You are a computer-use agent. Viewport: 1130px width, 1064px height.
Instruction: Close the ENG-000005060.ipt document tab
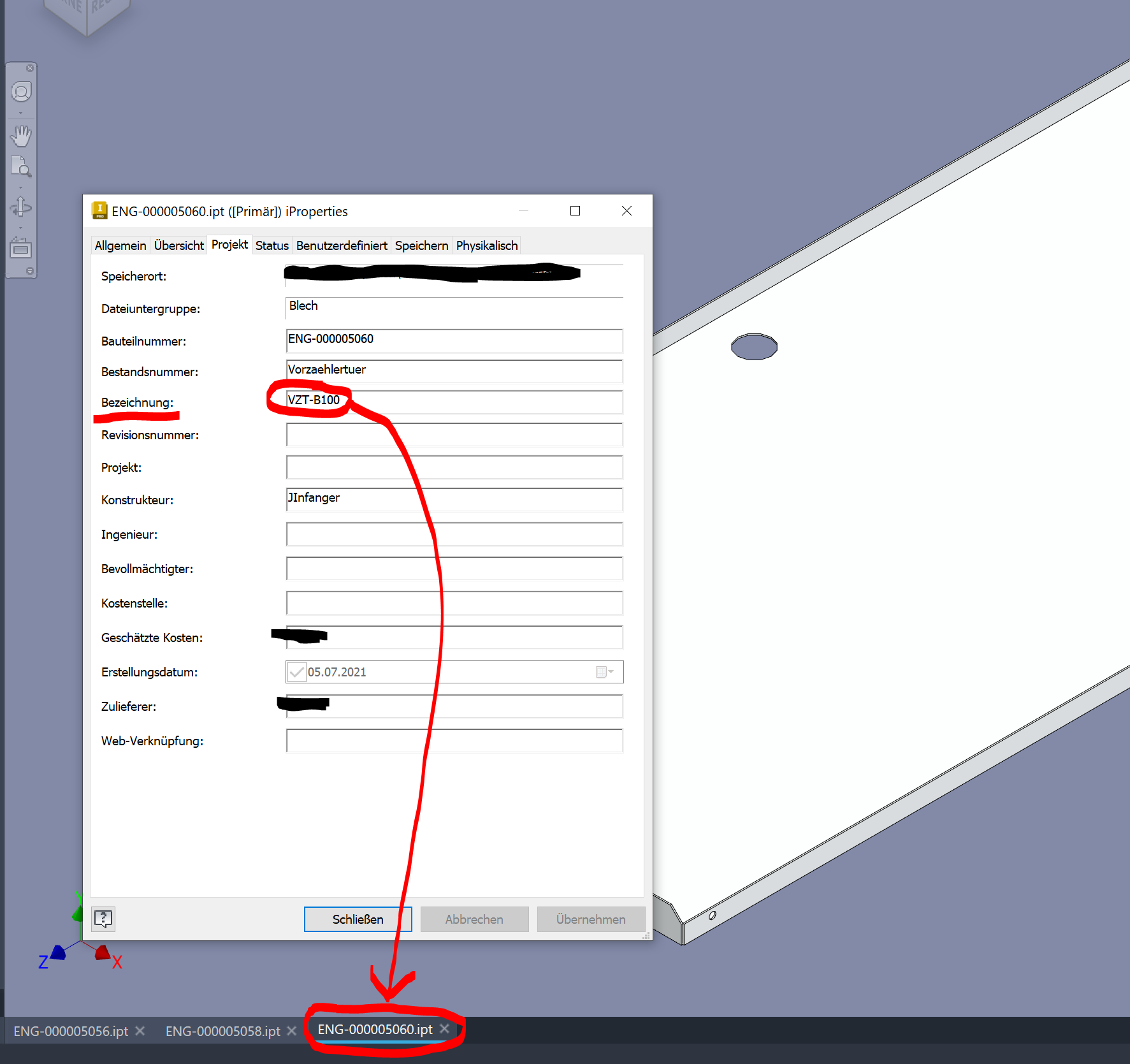pyautogui.click(x=445, y=1028)
